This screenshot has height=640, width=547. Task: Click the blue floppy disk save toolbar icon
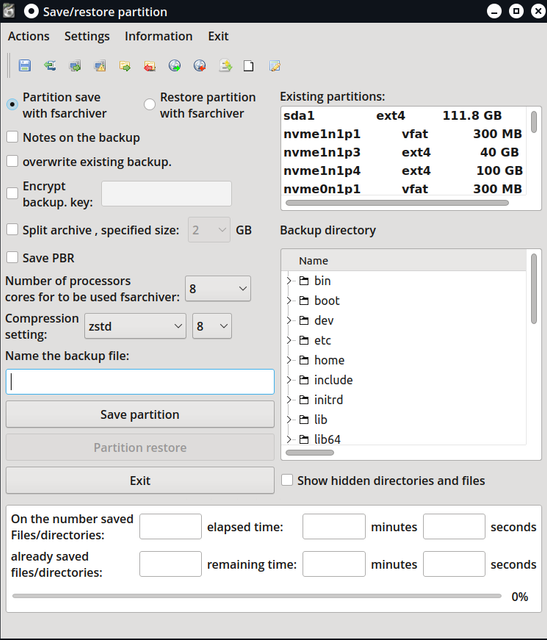coord(25,66)
